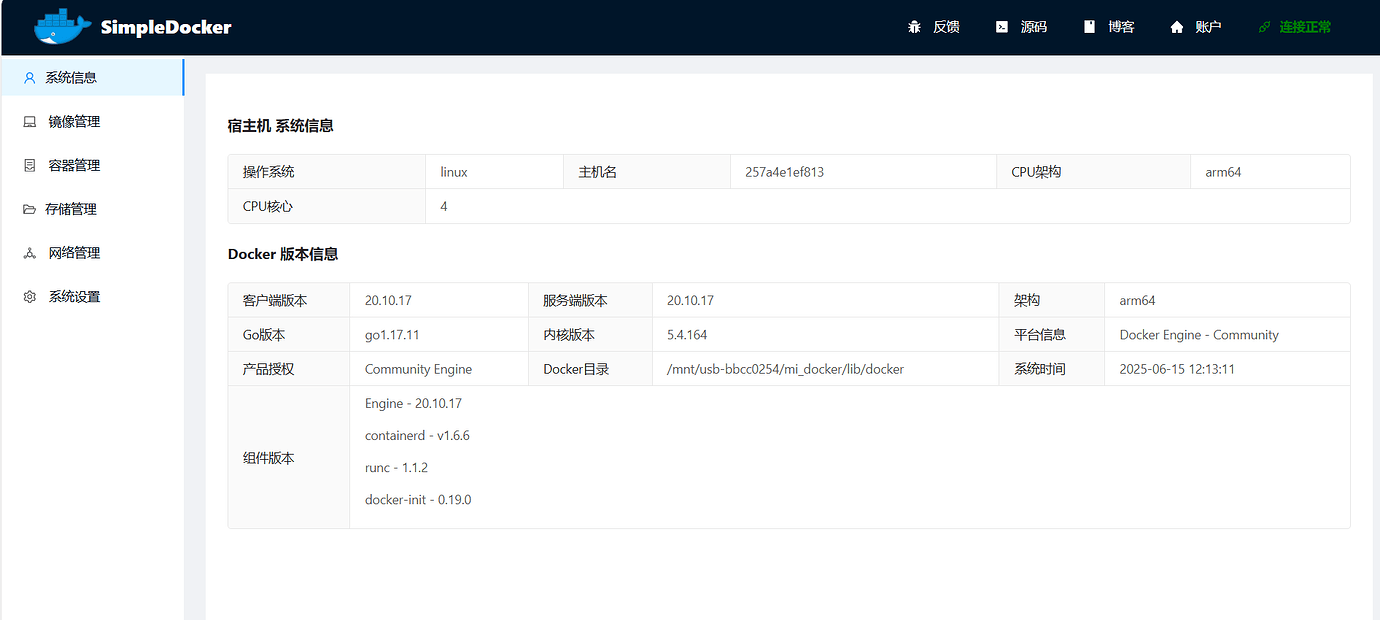The width and height of the screenshot is (1380, 620).
Task: Select the CPU核心 value 4
Action: click(x=888, y=206)
